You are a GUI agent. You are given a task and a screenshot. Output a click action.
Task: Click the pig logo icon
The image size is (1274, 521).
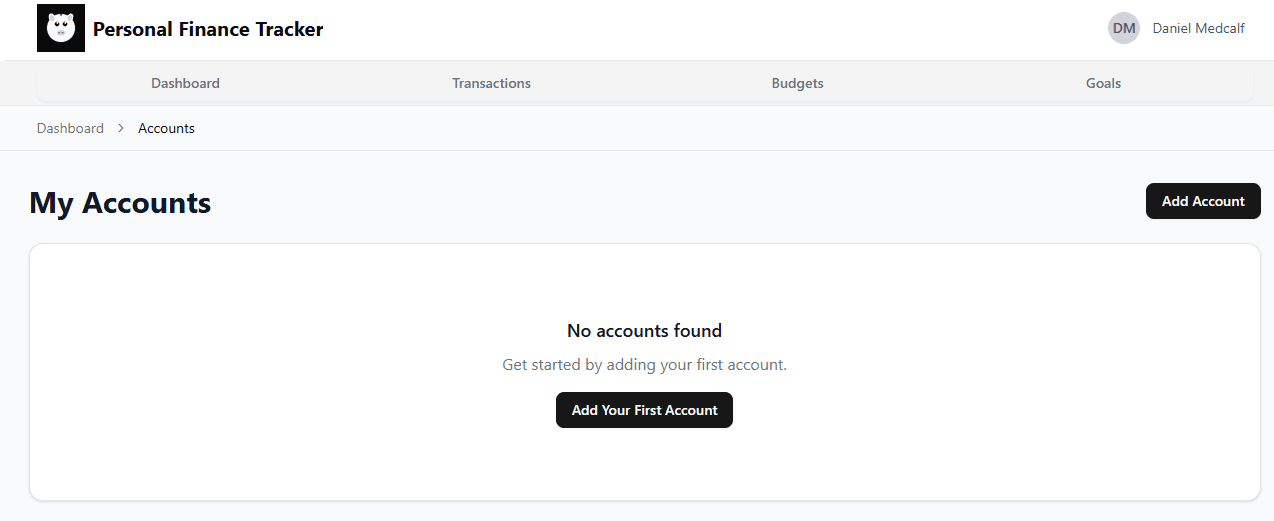61,28
